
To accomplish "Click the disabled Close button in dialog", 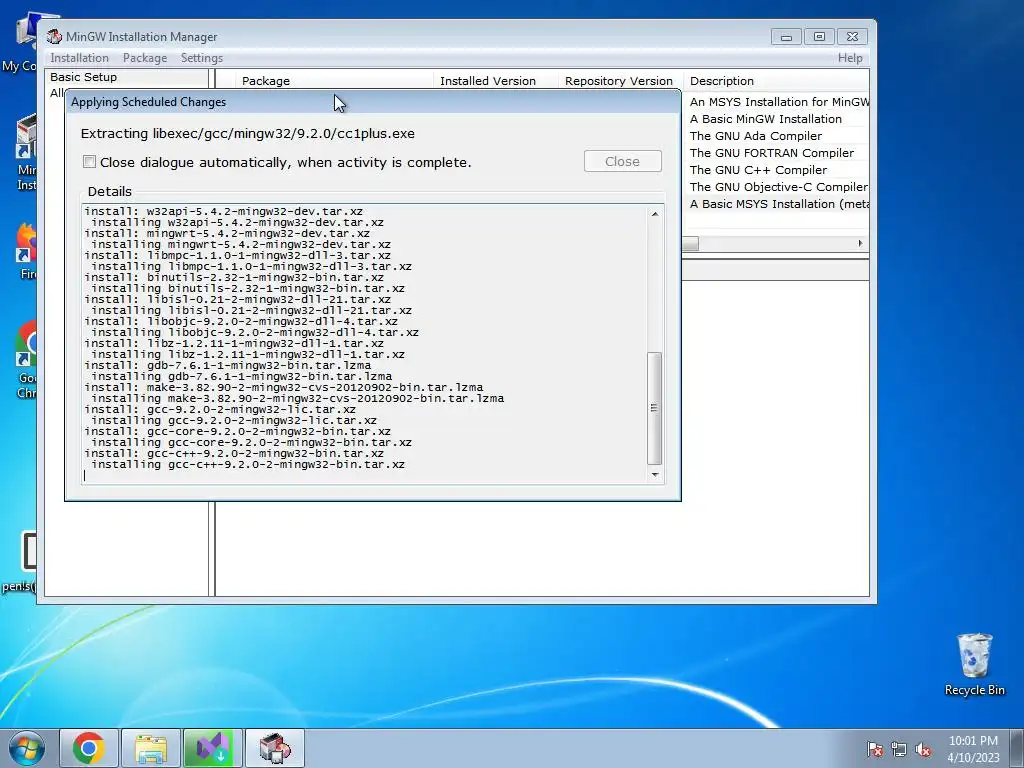I will (622, 161).
